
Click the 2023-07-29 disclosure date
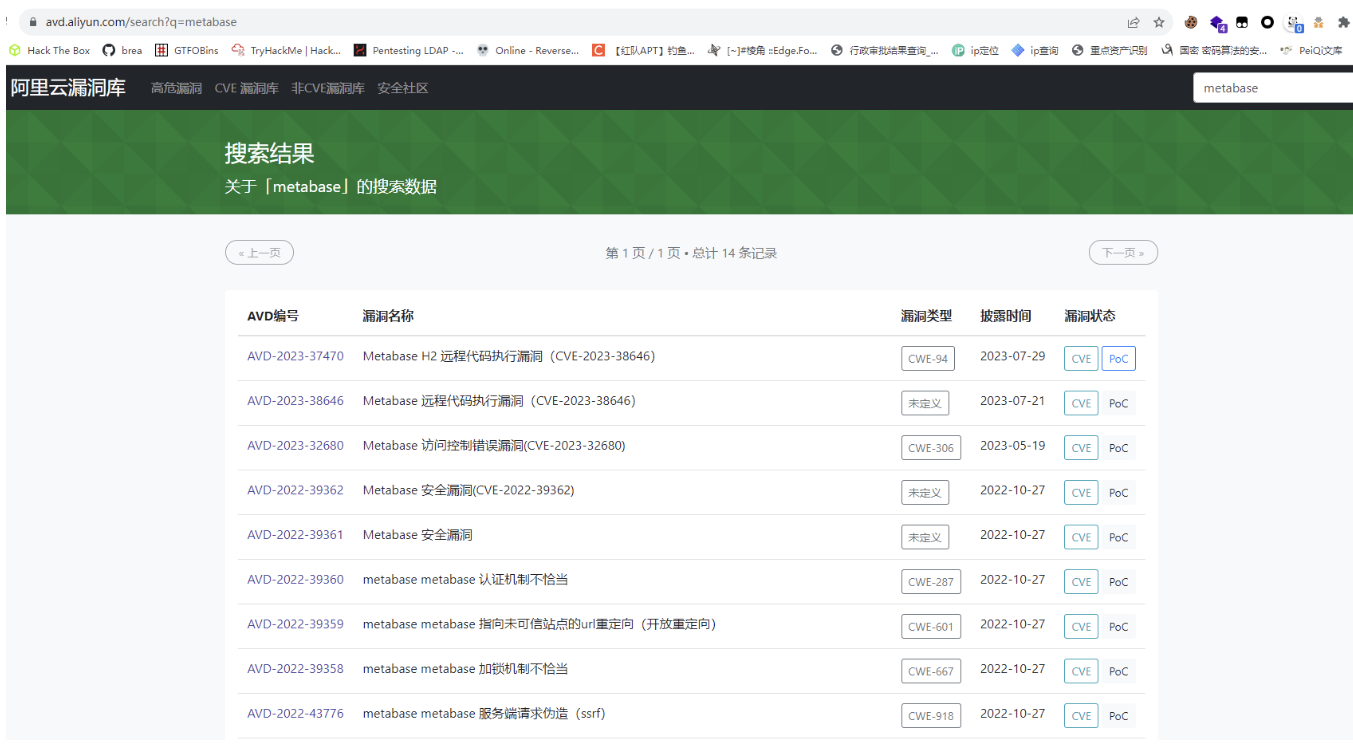tap(1012, 356)
